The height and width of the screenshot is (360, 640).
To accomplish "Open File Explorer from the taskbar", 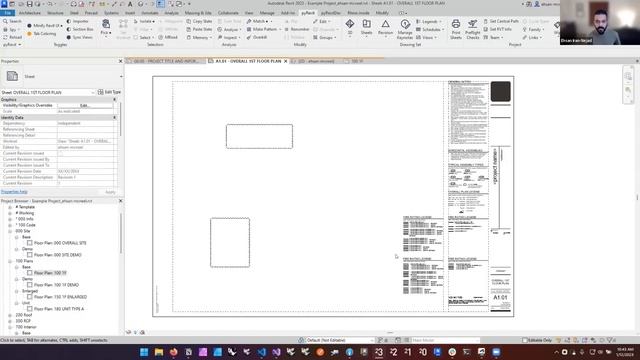I will pyautogui.click(x=159, y=352).
